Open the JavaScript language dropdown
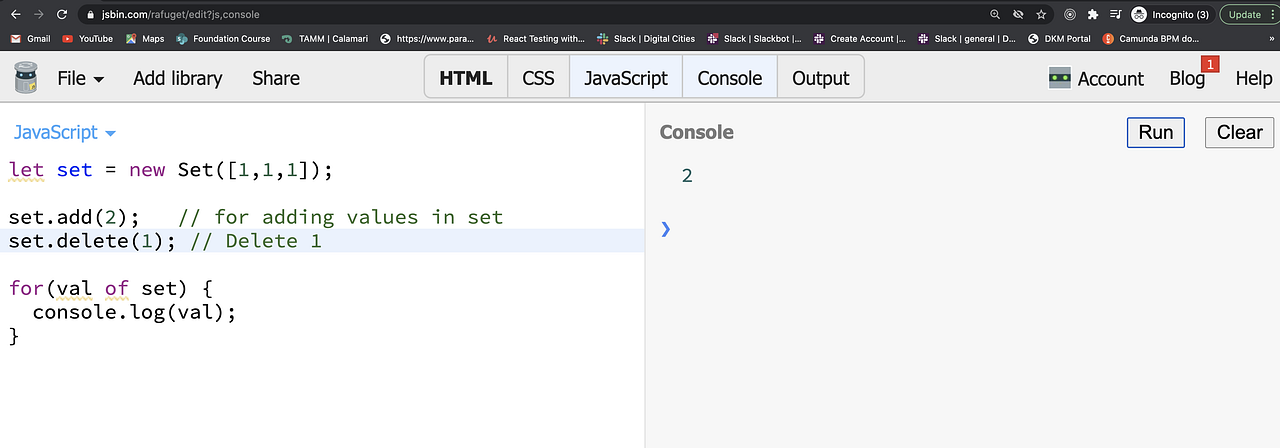The height and width of the screenshot is (448, 1280). pyautogui.click(x=65, y=132)
